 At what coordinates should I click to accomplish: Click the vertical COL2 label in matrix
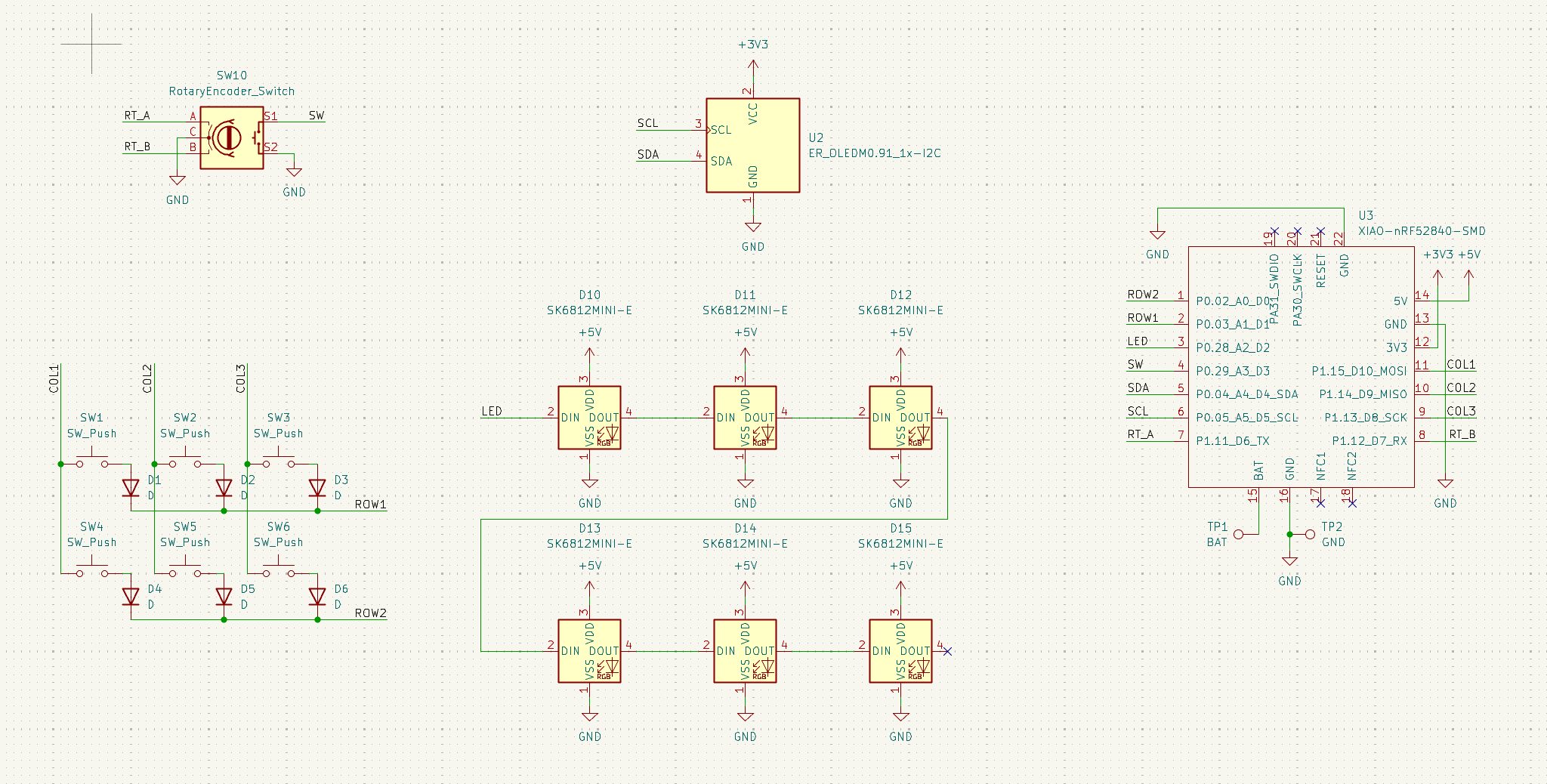[147, 378]
